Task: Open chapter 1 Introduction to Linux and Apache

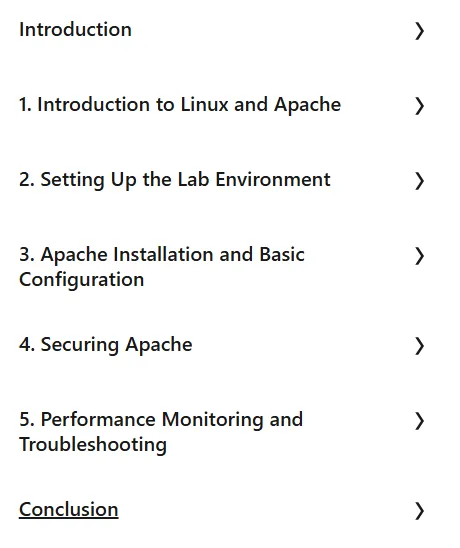Action: click(x=180, y=104)
